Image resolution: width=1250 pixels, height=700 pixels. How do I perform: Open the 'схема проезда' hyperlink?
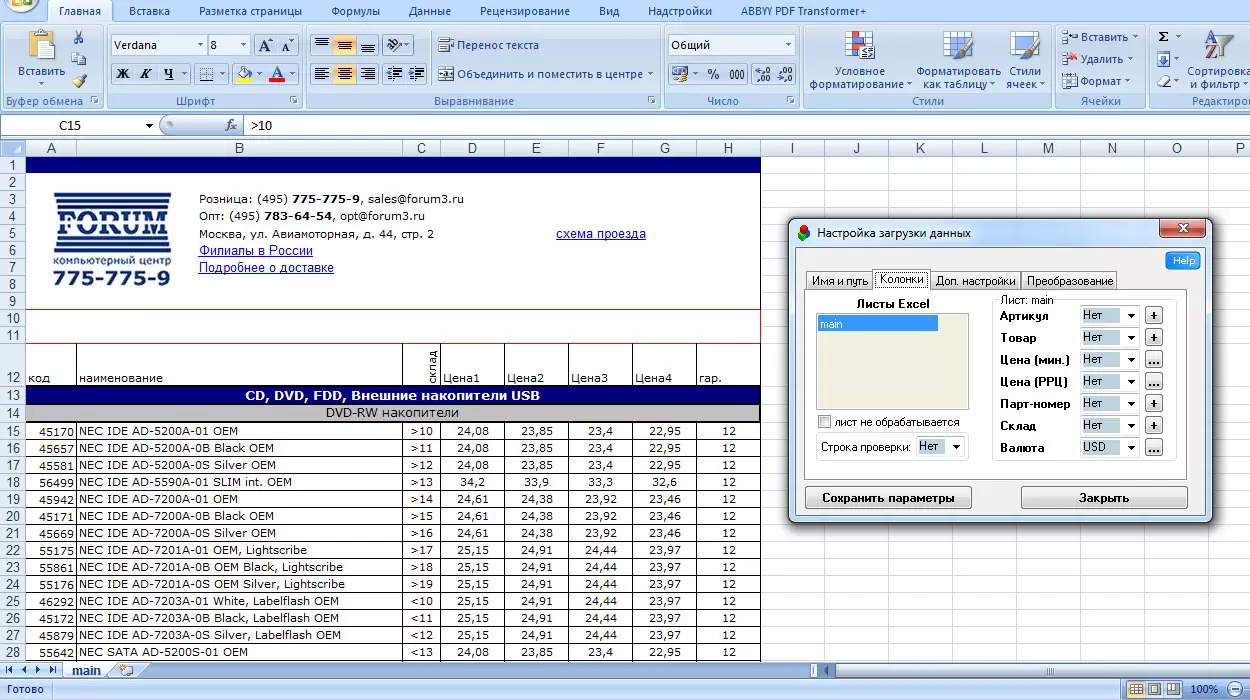pyautogui.click(x=600, y=234)
